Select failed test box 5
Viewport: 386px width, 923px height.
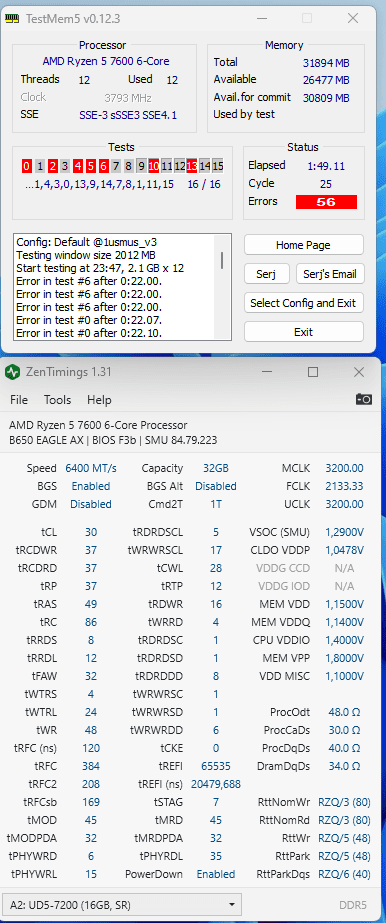click(90, 166)
